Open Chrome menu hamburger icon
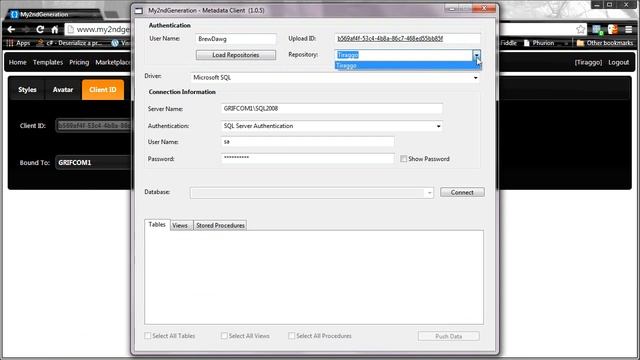Image resolution: width=640 pixels, height=360 pixels. [x=629, y=29]
